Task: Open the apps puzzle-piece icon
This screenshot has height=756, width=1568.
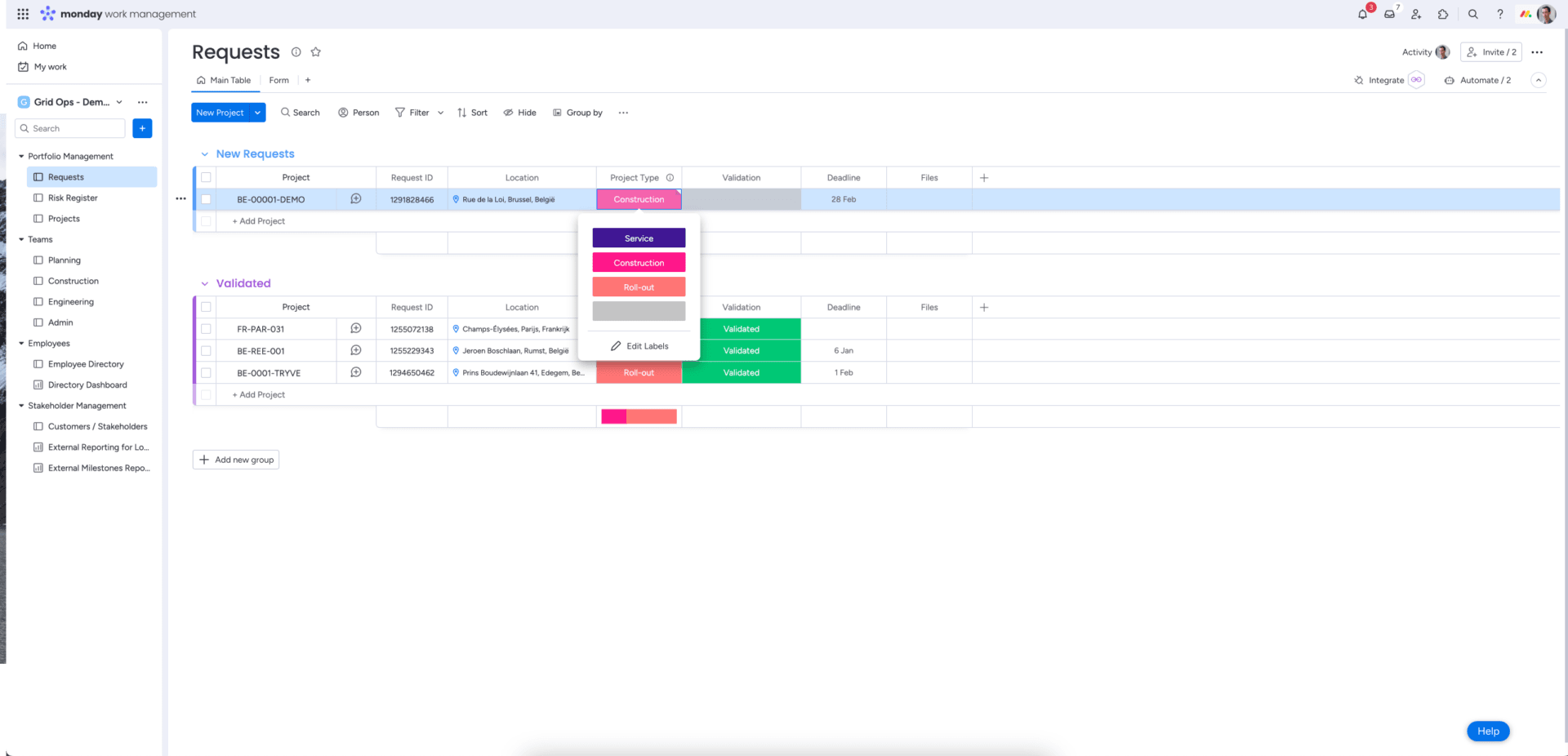Action: (1443, 14)
